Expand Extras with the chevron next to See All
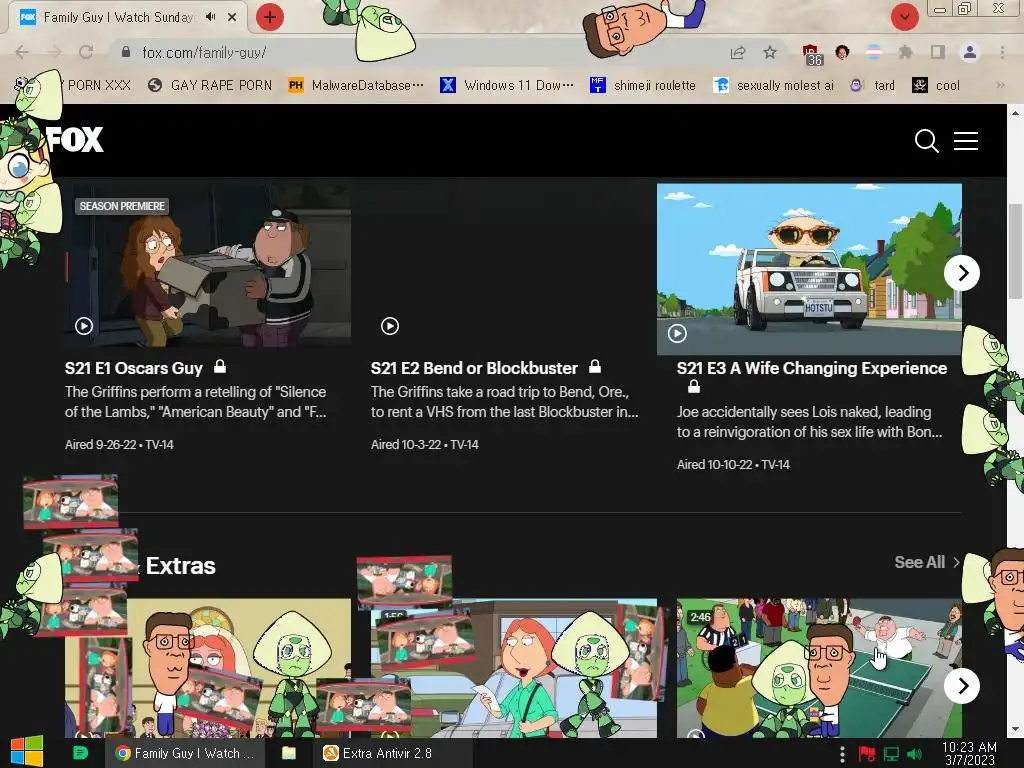This screenshot has height=768, width=1024. pos(956,562)
